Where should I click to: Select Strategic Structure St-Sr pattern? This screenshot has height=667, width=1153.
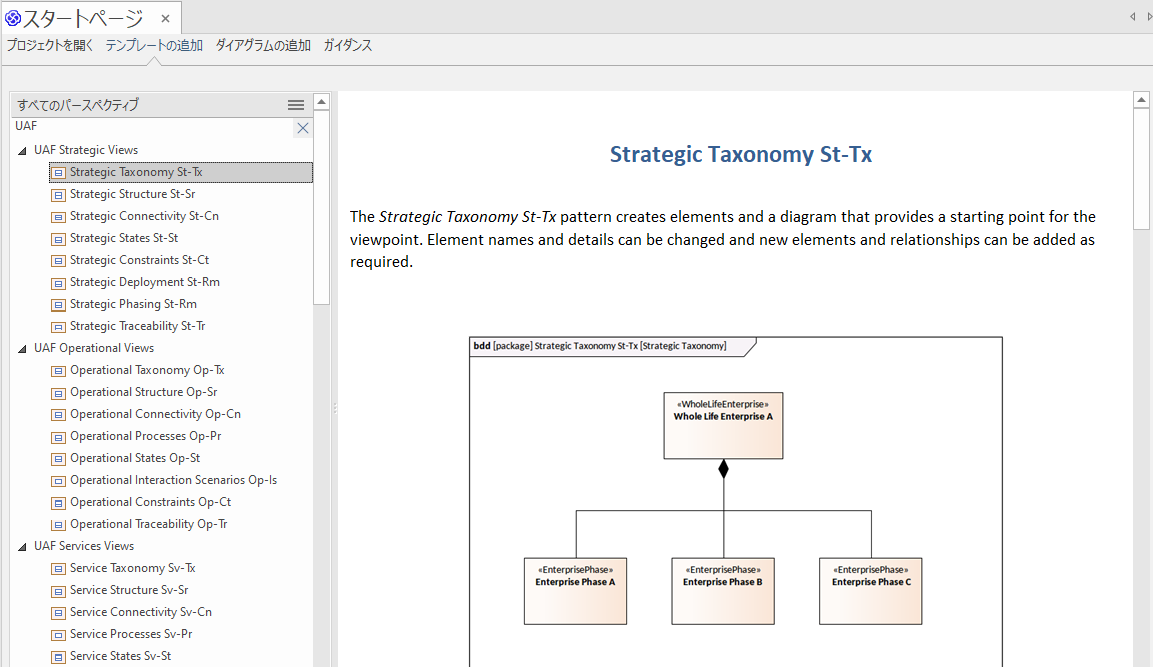point(132,194)
